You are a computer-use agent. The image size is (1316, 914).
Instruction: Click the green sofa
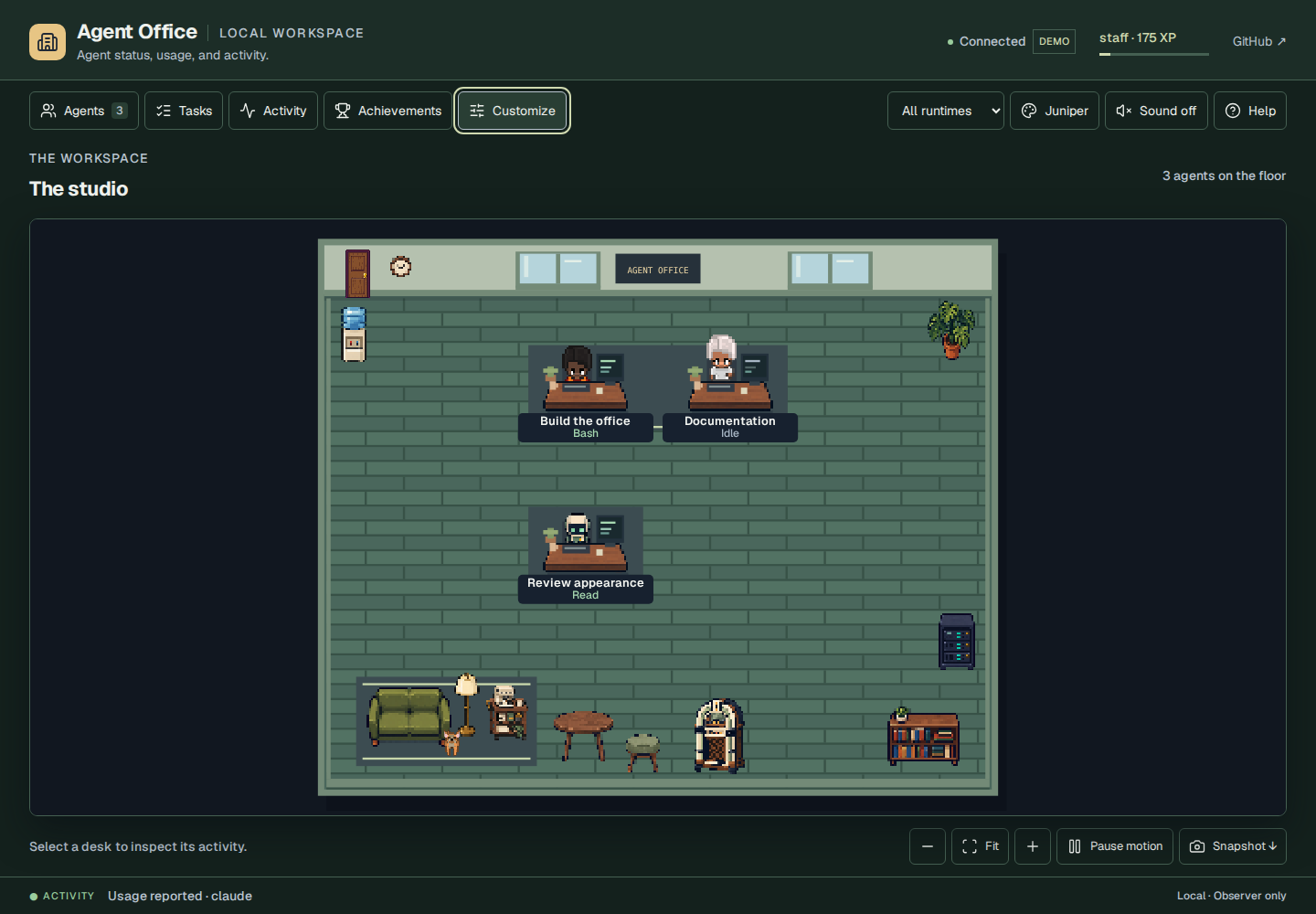point(409,715)
